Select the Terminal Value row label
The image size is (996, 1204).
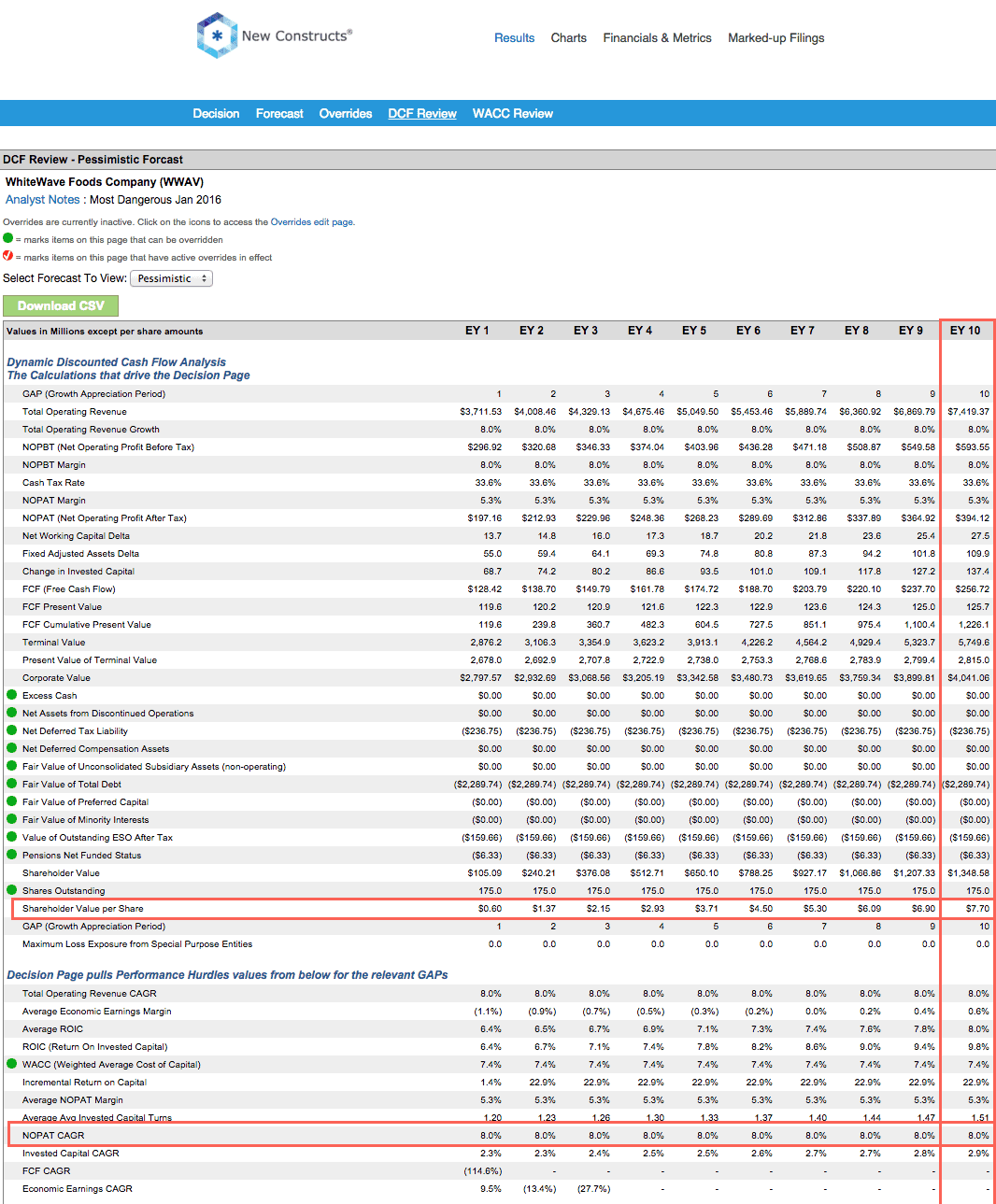point(53,643)
